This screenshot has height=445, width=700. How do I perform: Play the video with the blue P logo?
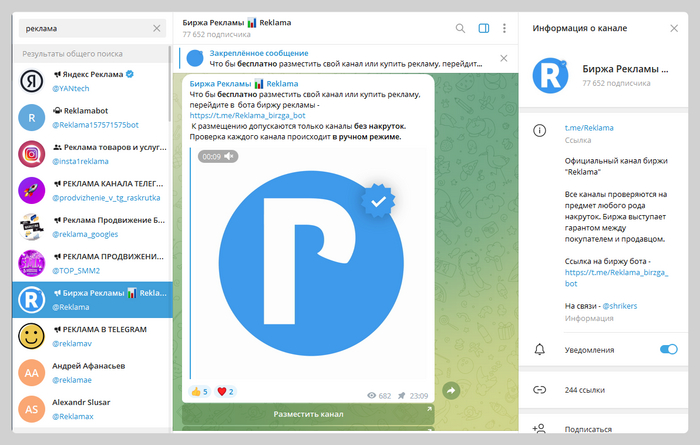point(311,263)
